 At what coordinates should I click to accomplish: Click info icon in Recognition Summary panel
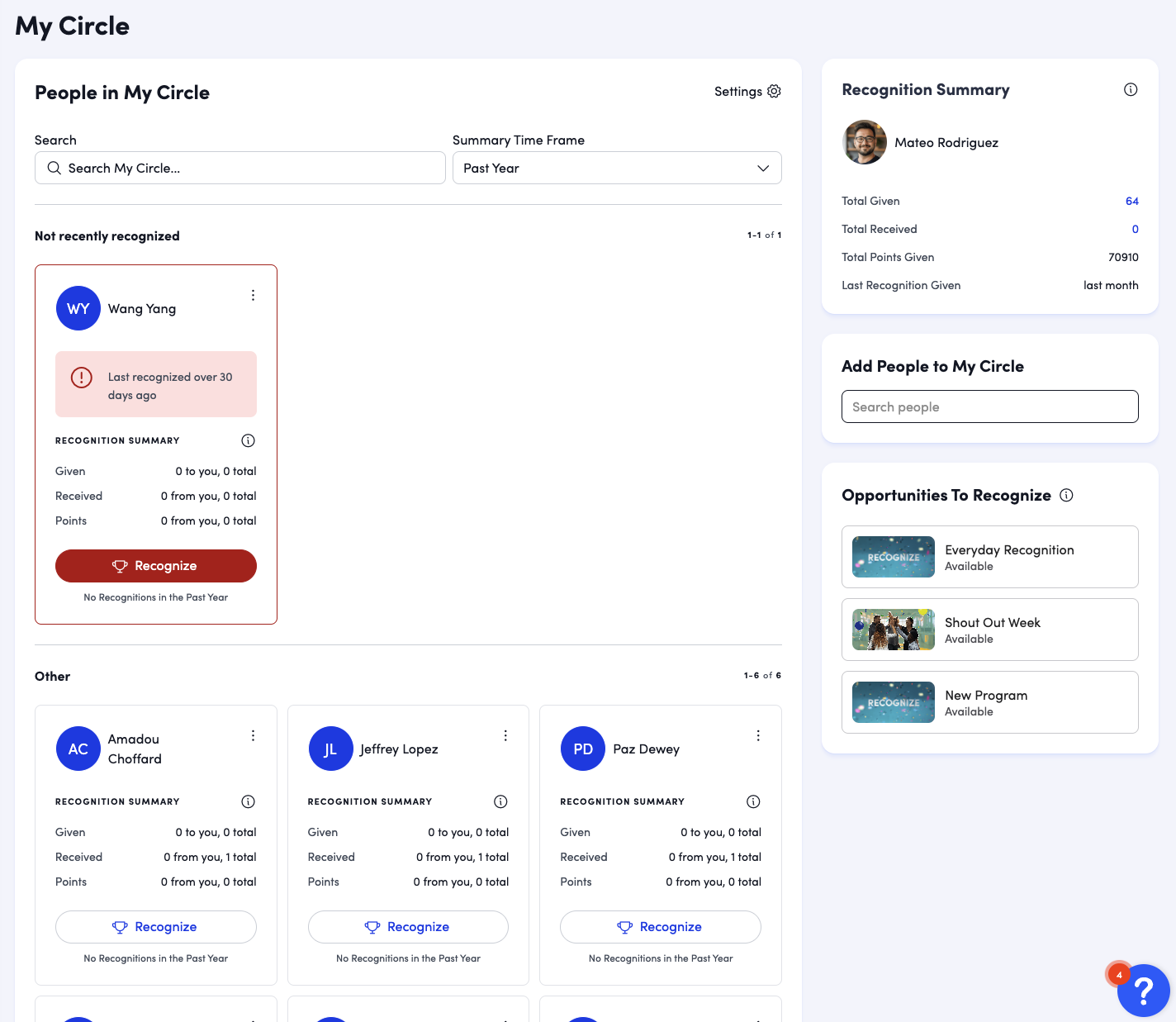pos(1131,90)
